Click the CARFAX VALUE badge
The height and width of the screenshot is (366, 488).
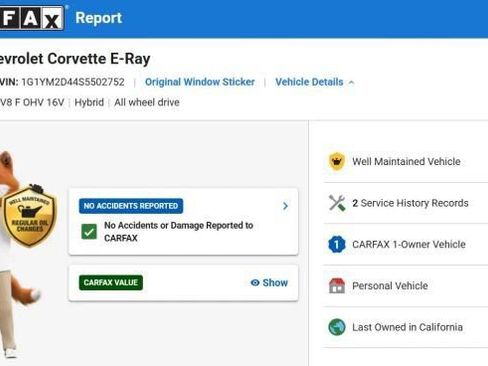pyautogui.click(x=111, y=283)
